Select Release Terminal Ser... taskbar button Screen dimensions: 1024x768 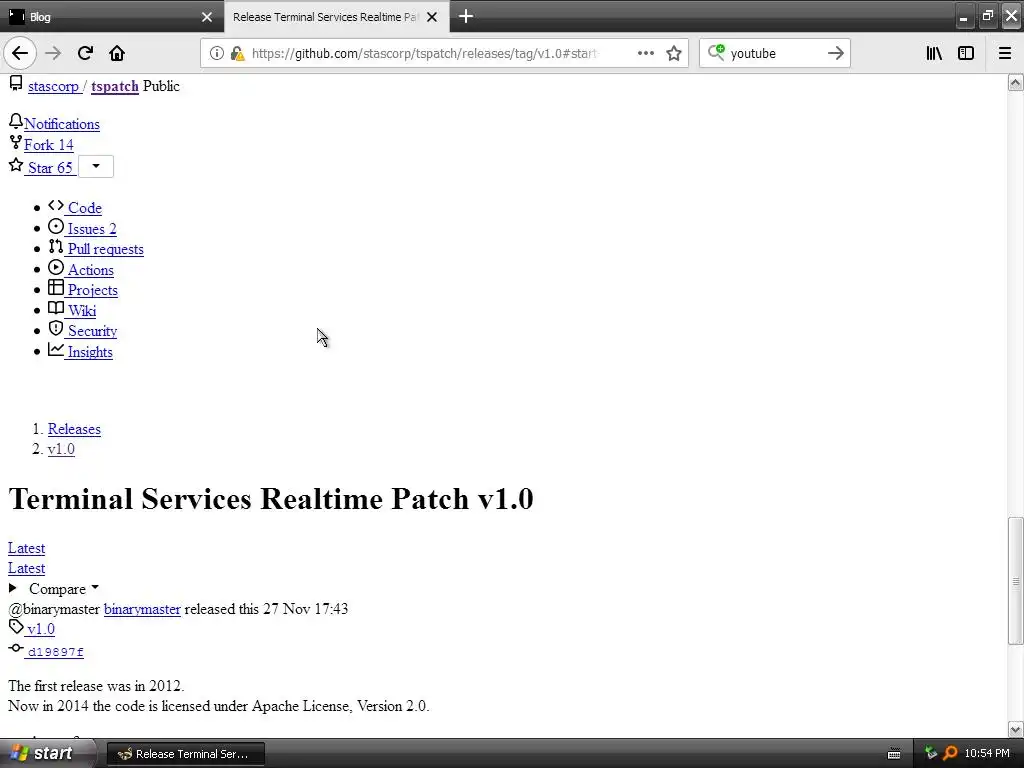tap(186, 754)
